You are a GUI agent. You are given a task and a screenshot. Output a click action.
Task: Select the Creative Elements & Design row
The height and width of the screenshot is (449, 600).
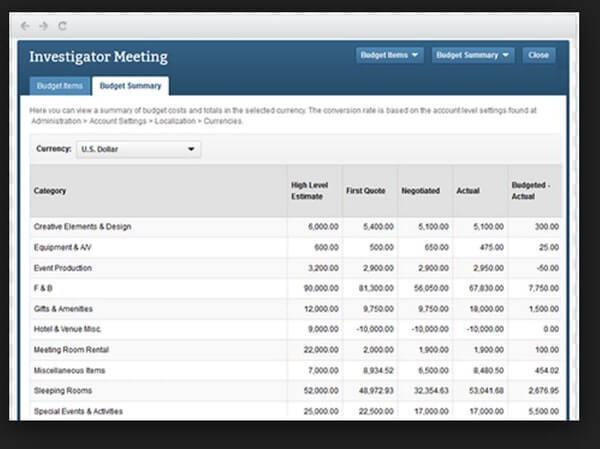(x=82, y=227)
